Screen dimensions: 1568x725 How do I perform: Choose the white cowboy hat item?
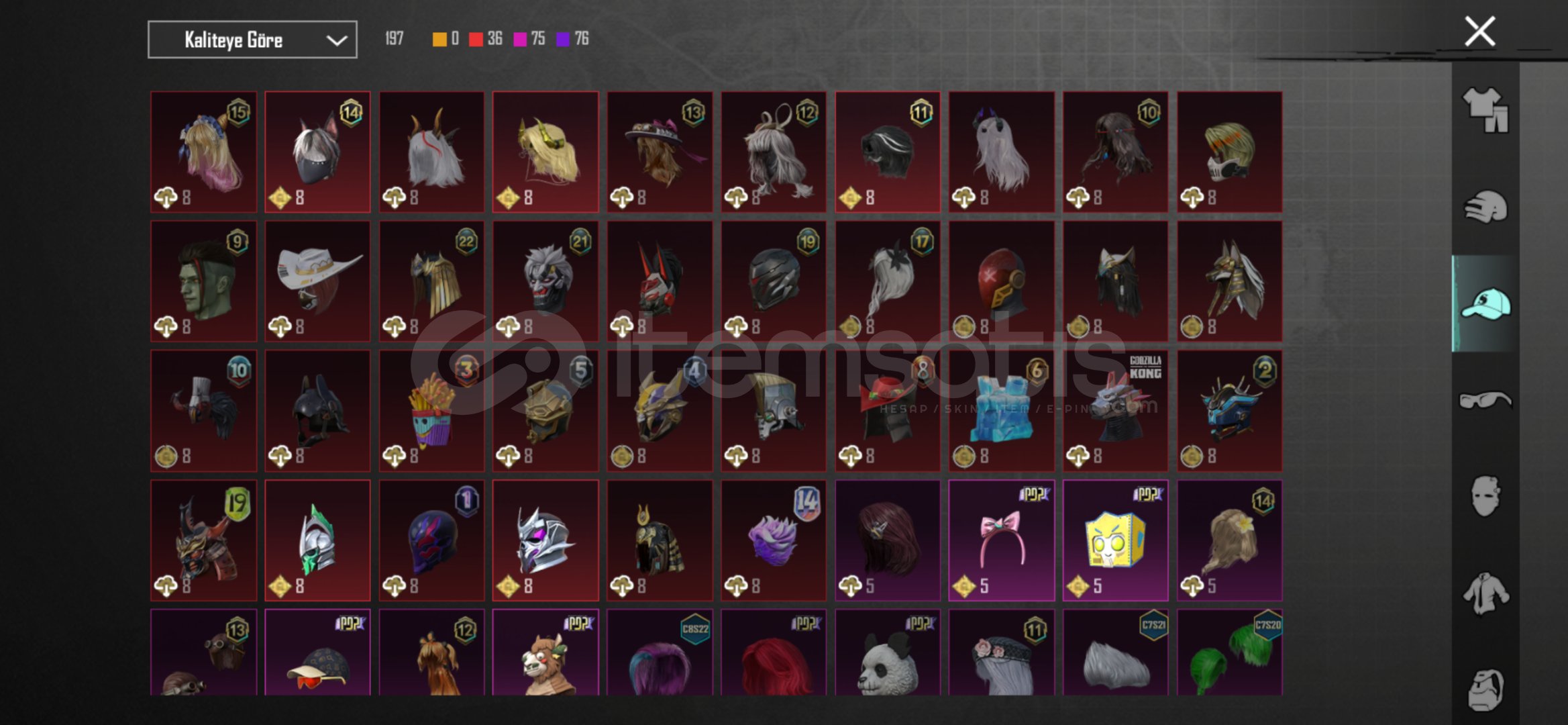(x=317, y=281)
